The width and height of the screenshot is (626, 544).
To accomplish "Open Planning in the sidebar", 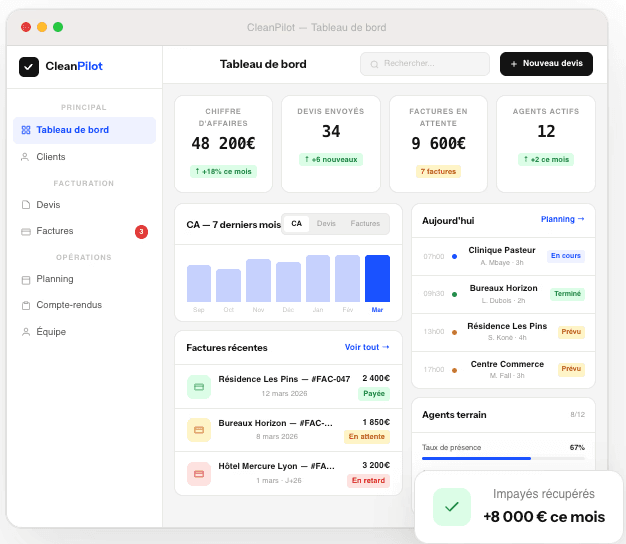I will click(84, 279).
